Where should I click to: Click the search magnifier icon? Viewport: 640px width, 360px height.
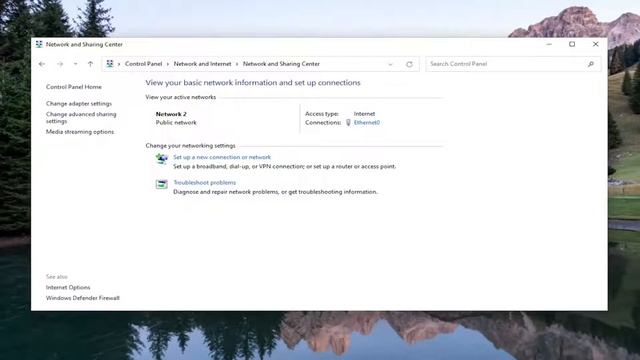591,64
